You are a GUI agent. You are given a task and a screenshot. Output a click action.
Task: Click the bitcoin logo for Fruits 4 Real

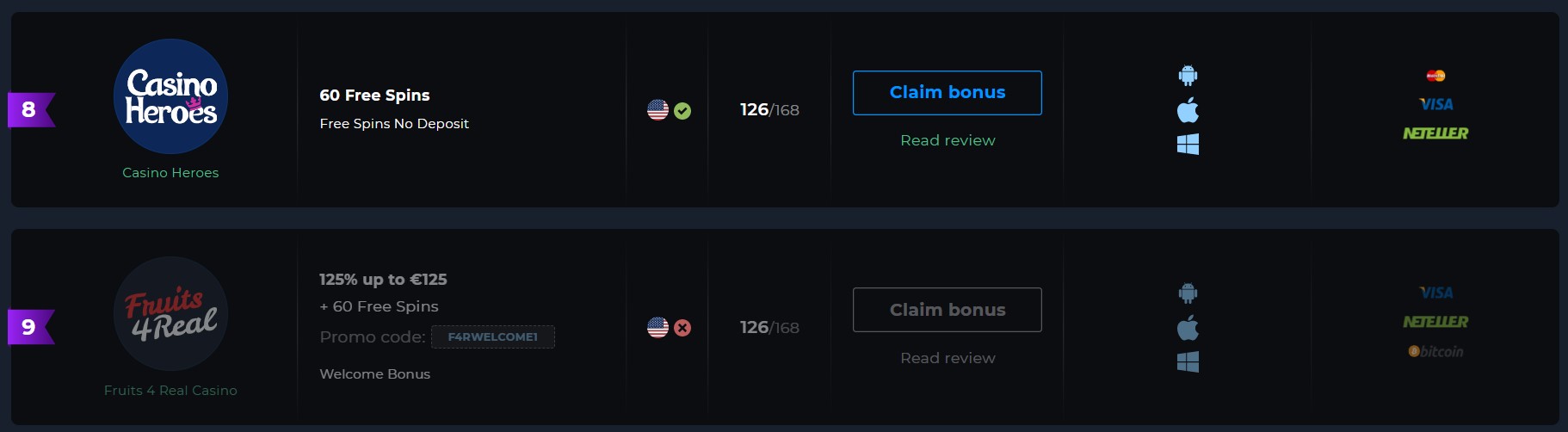point(1435,351)
